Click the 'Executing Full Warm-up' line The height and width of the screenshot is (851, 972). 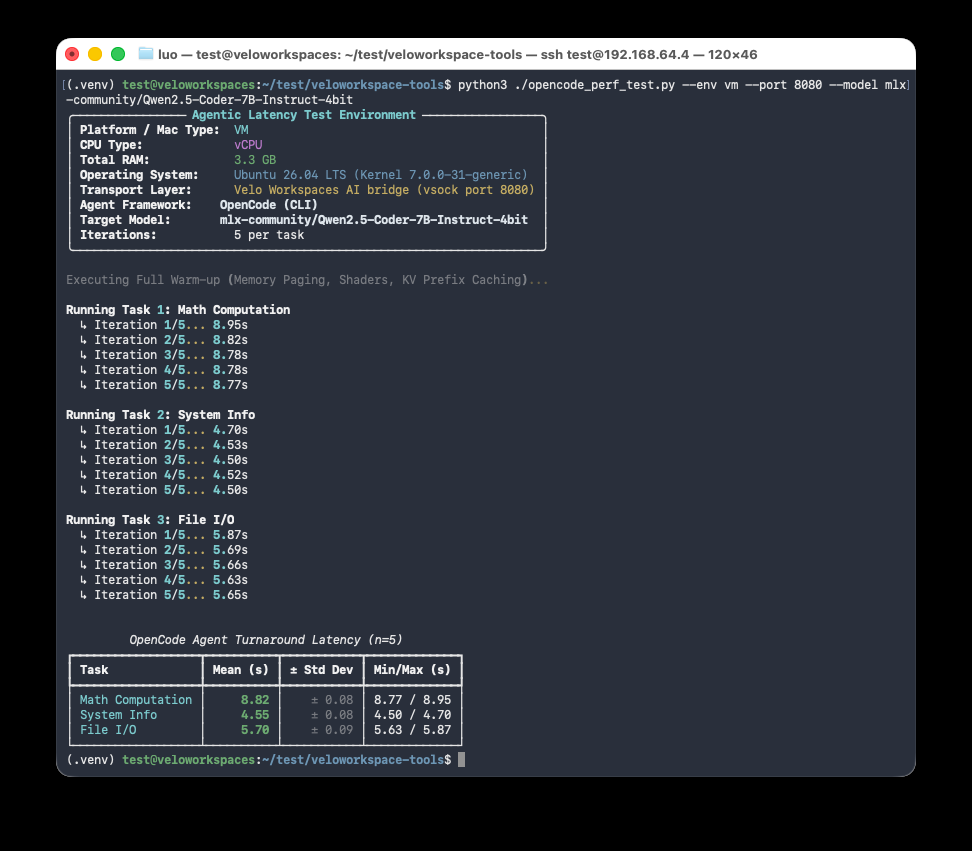pos(307,280)
